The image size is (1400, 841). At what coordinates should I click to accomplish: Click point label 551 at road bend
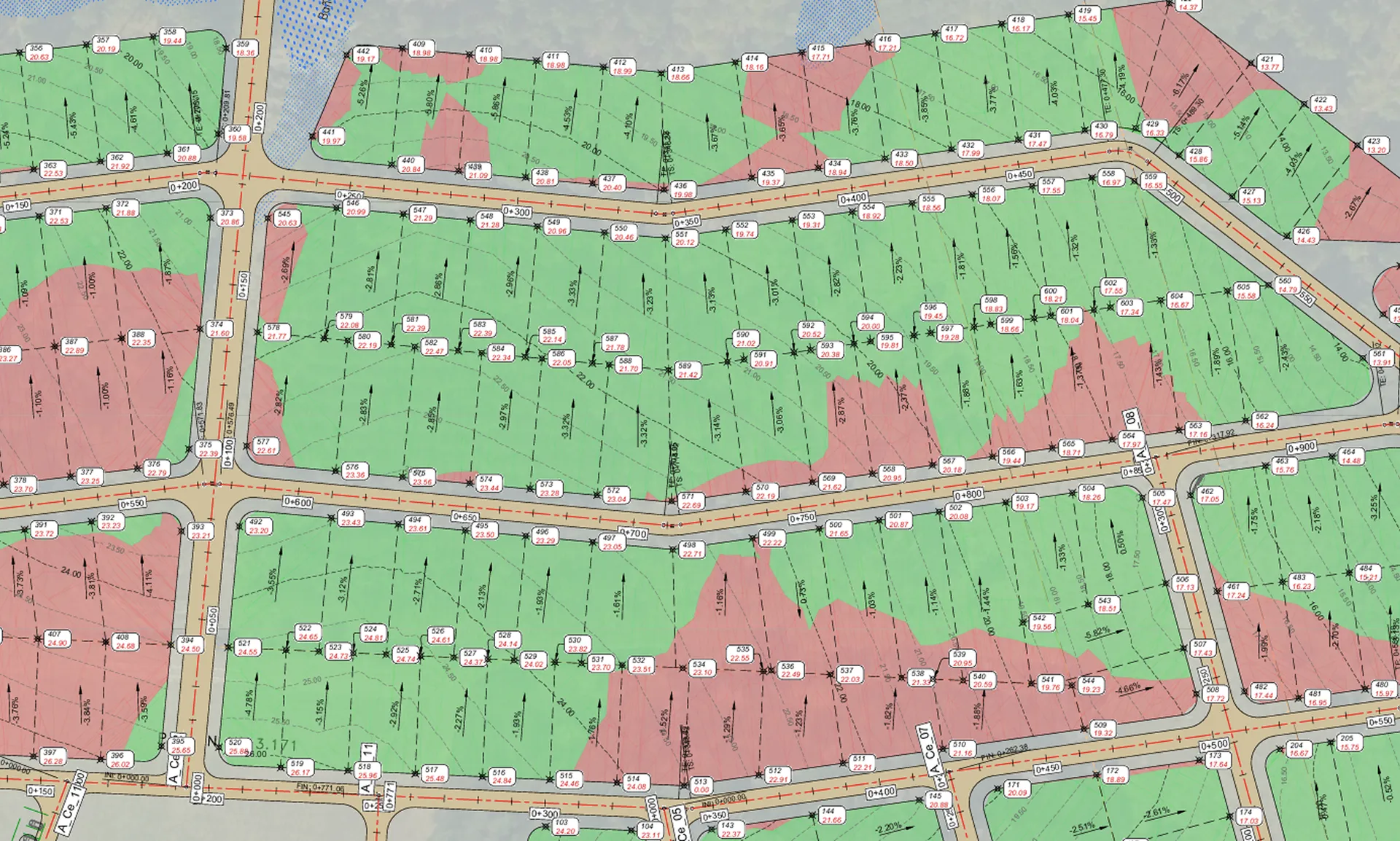(684, 238)
